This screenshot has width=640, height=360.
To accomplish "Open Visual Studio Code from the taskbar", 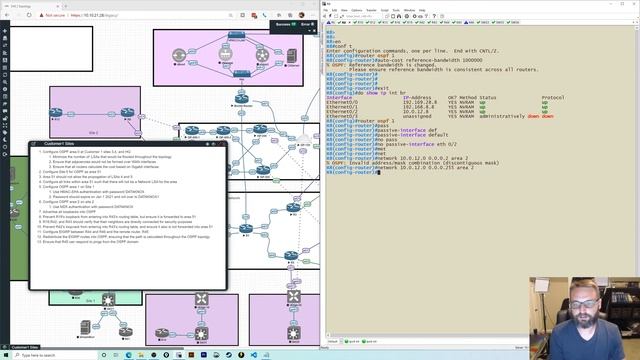I will click(x=254, y=355).
